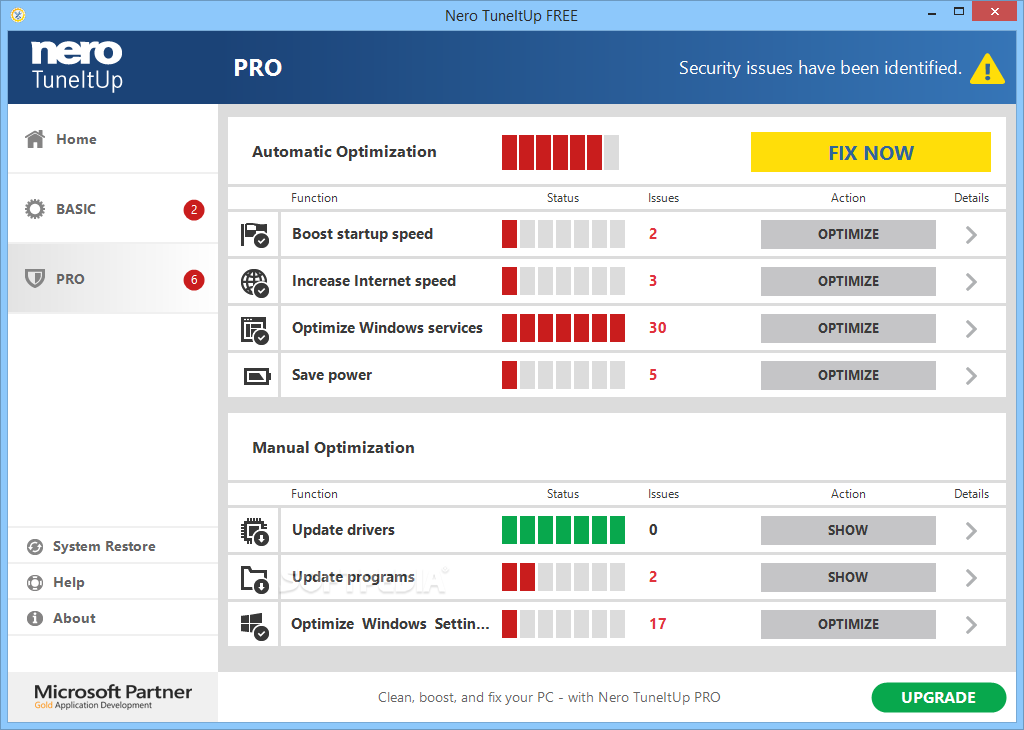Click the 'Automatic Optimization' heading
Screen dimensions: 1024x730
pos(344,151)
